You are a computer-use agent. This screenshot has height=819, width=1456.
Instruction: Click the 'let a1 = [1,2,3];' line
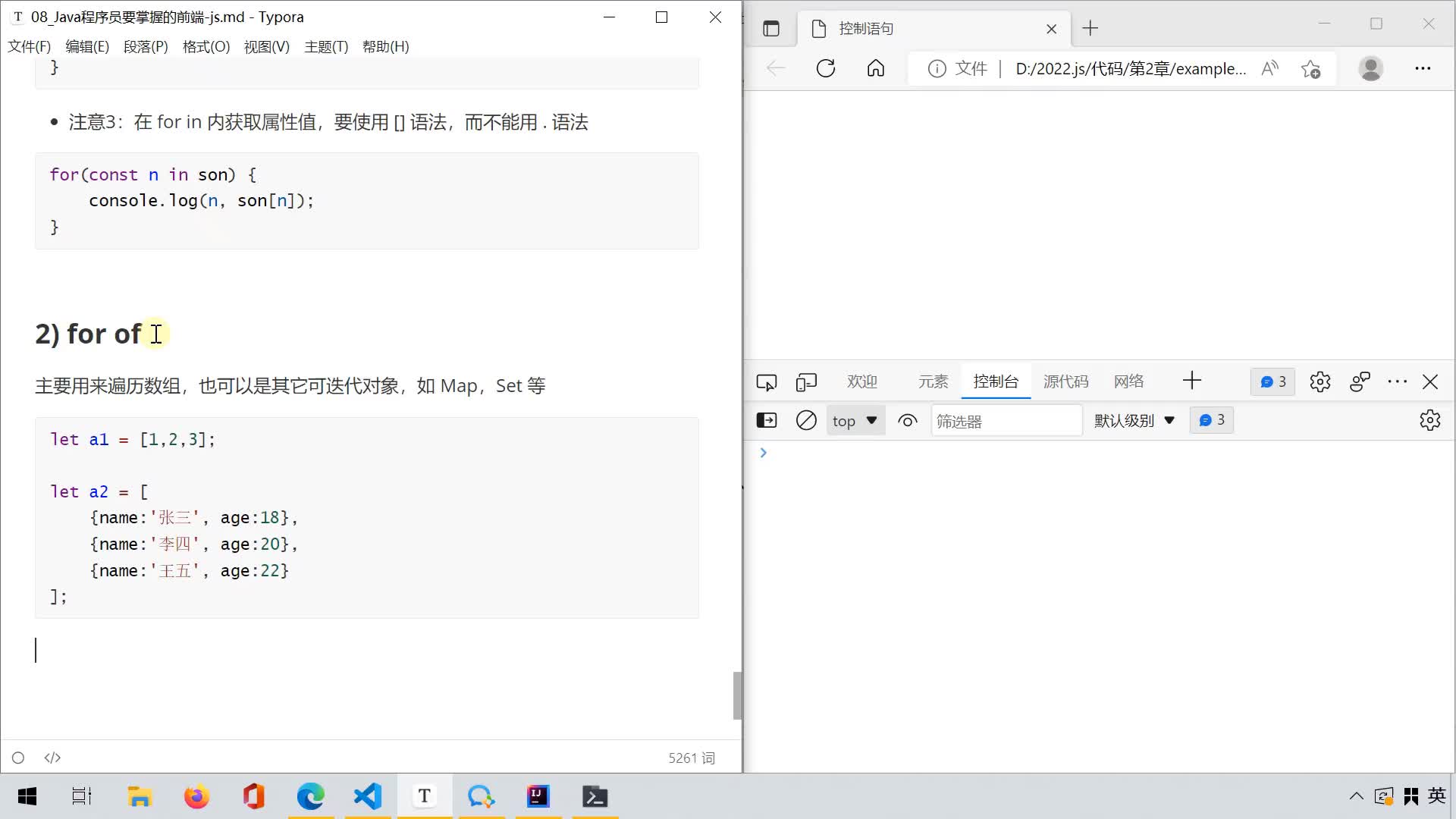pyautogui.click(x=133, y=440)
